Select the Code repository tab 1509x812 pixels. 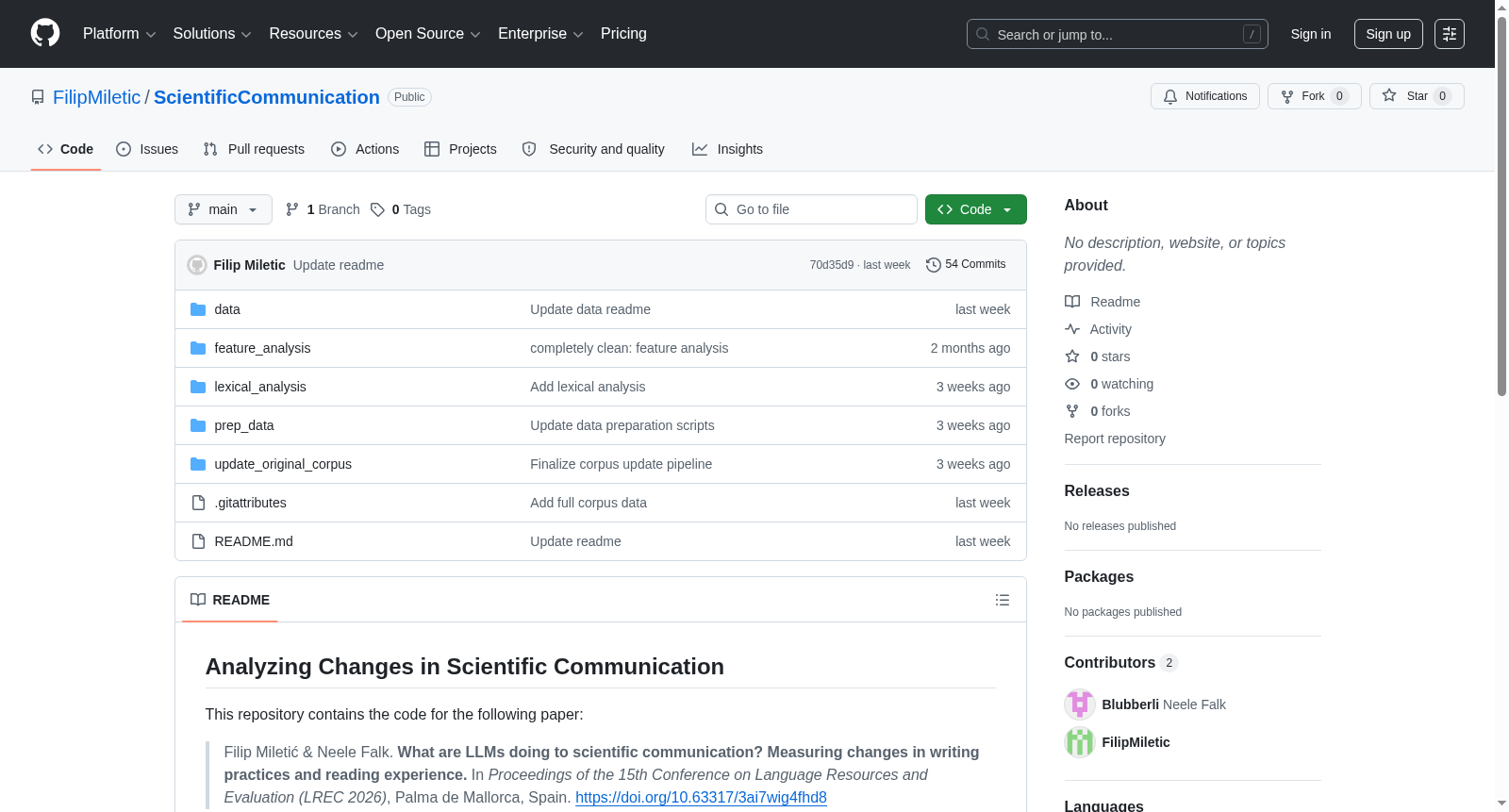pos(66,149)
